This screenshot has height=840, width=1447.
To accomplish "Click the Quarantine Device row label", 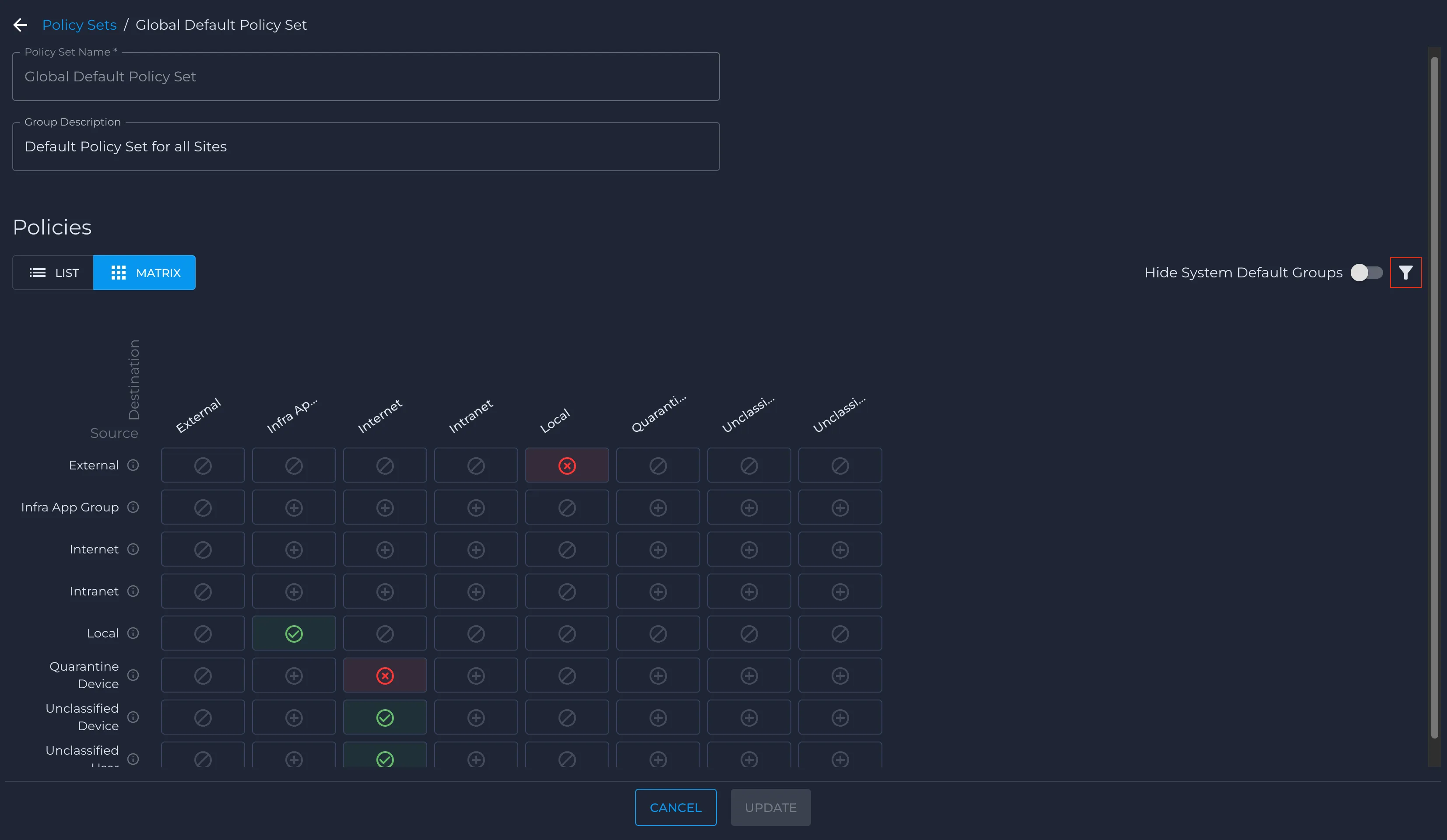I will [84, 675].
